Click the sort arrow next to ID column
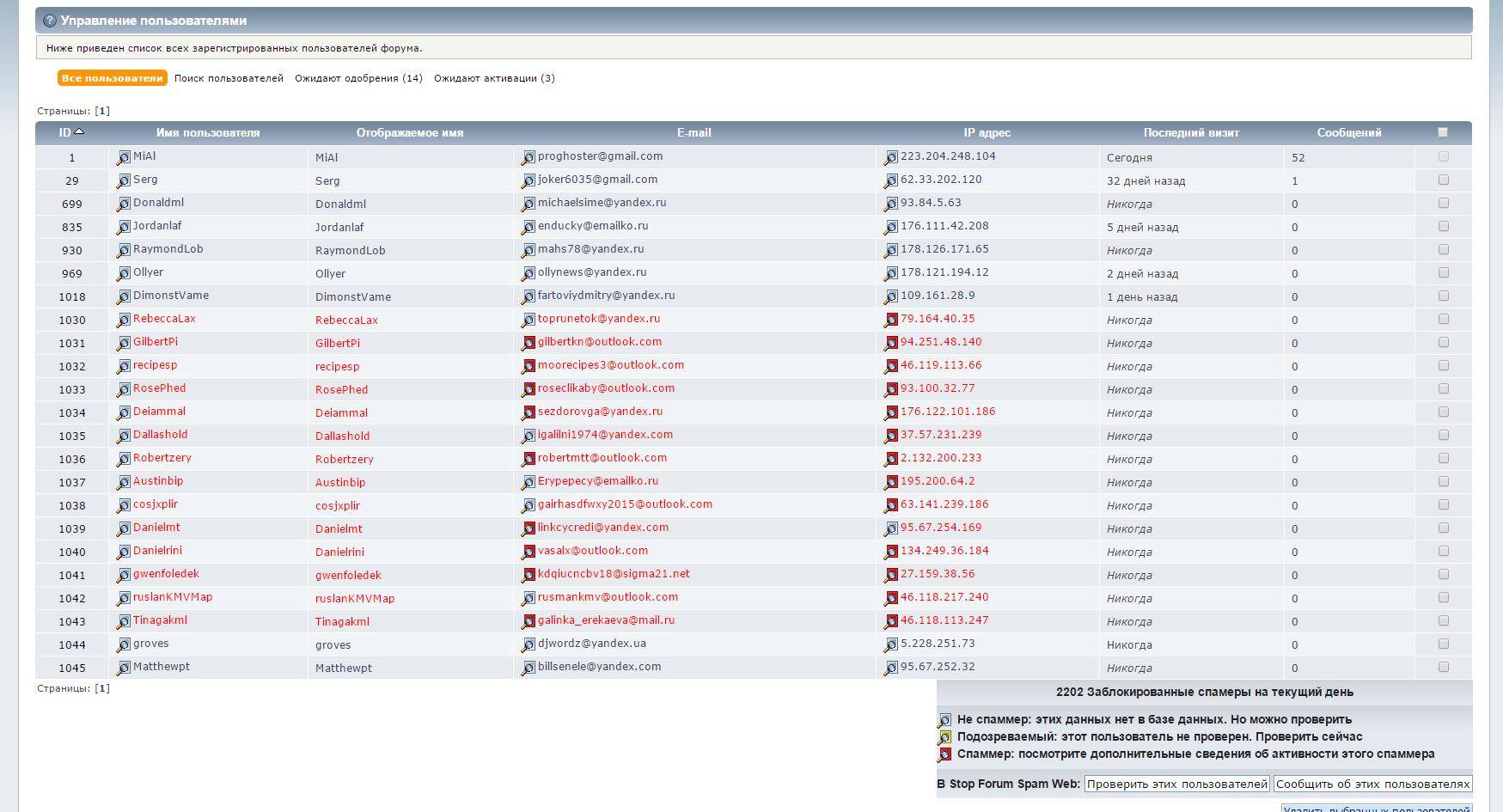Screen dimensions: 1503x812 click(79, 131)
